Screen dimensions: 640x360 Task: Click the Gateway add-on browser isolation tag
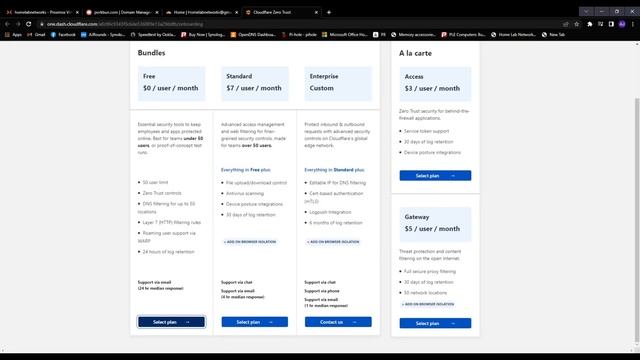tap(428, 304)
